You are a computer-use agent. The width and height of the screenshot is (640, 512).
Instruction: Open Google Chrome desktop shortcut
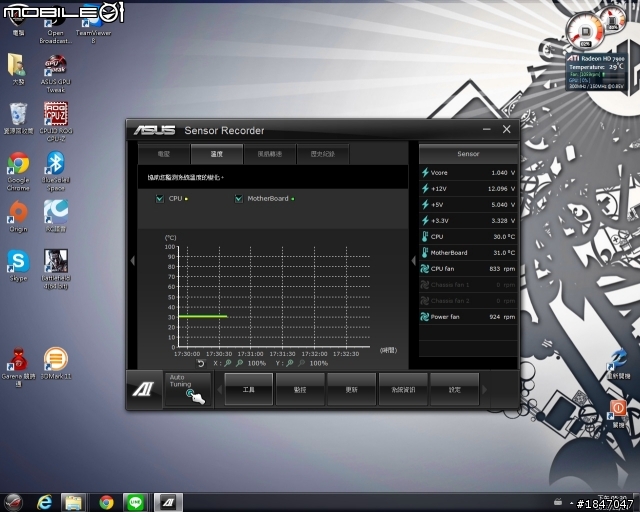[18, 171]
